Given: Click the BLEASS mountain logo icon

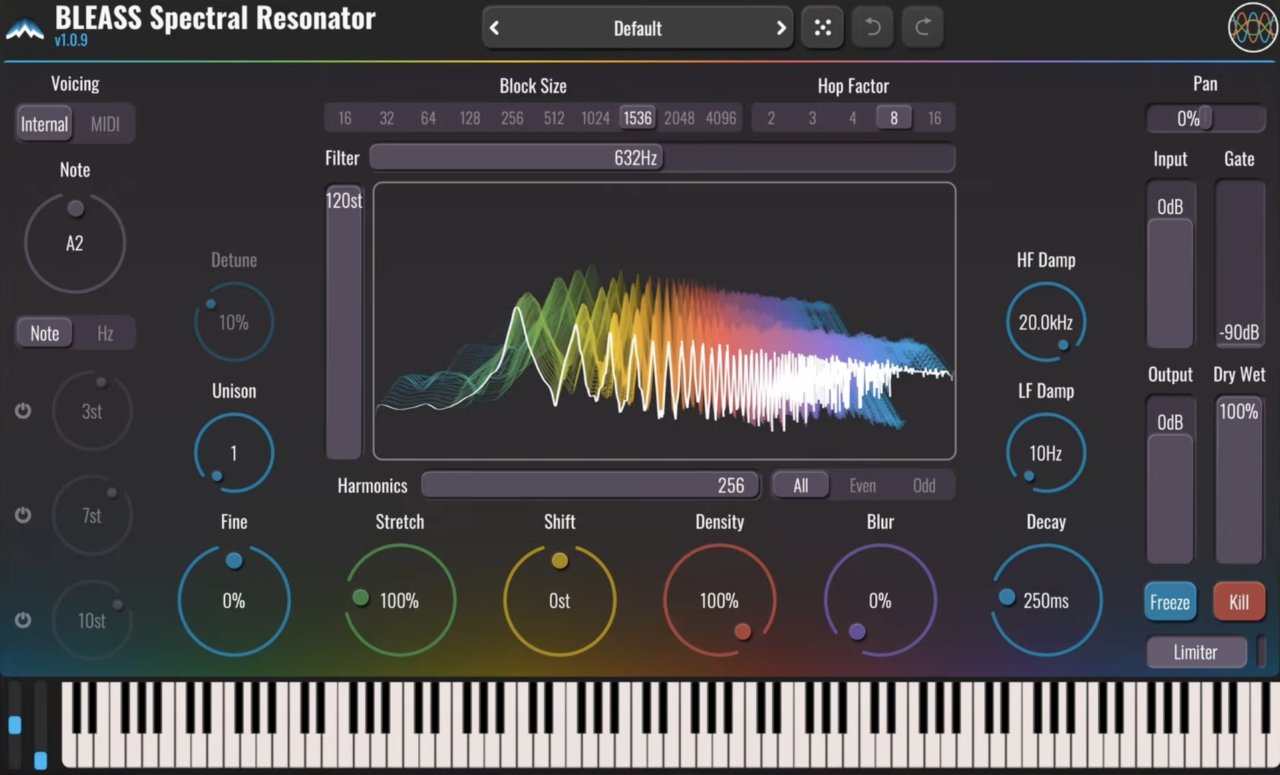Looking at the screenshot, I should pyautogui.click(x=24, y=29).
